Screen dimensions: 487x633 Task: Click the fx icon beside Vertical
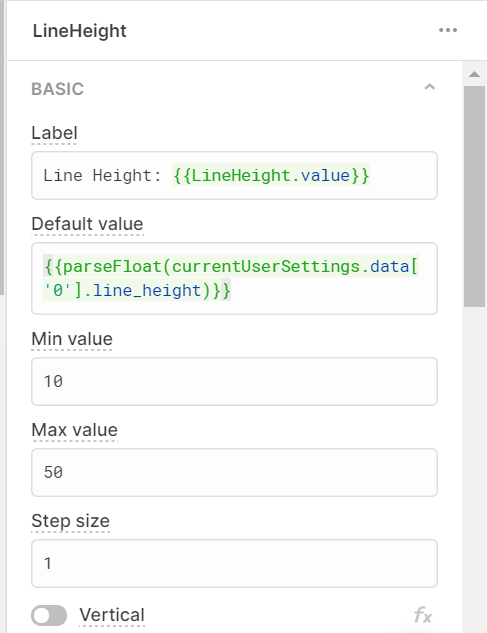click(x=423, y=616)
